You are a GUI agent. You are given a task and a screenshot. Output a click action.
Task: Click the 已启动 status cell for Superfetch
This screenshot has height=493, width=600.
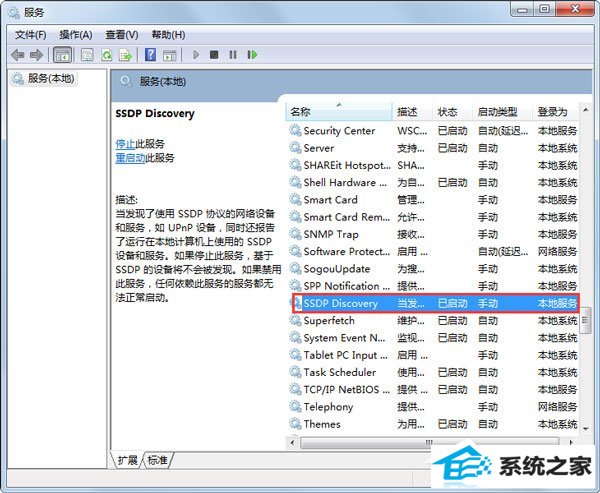click(x=452, y=320)
